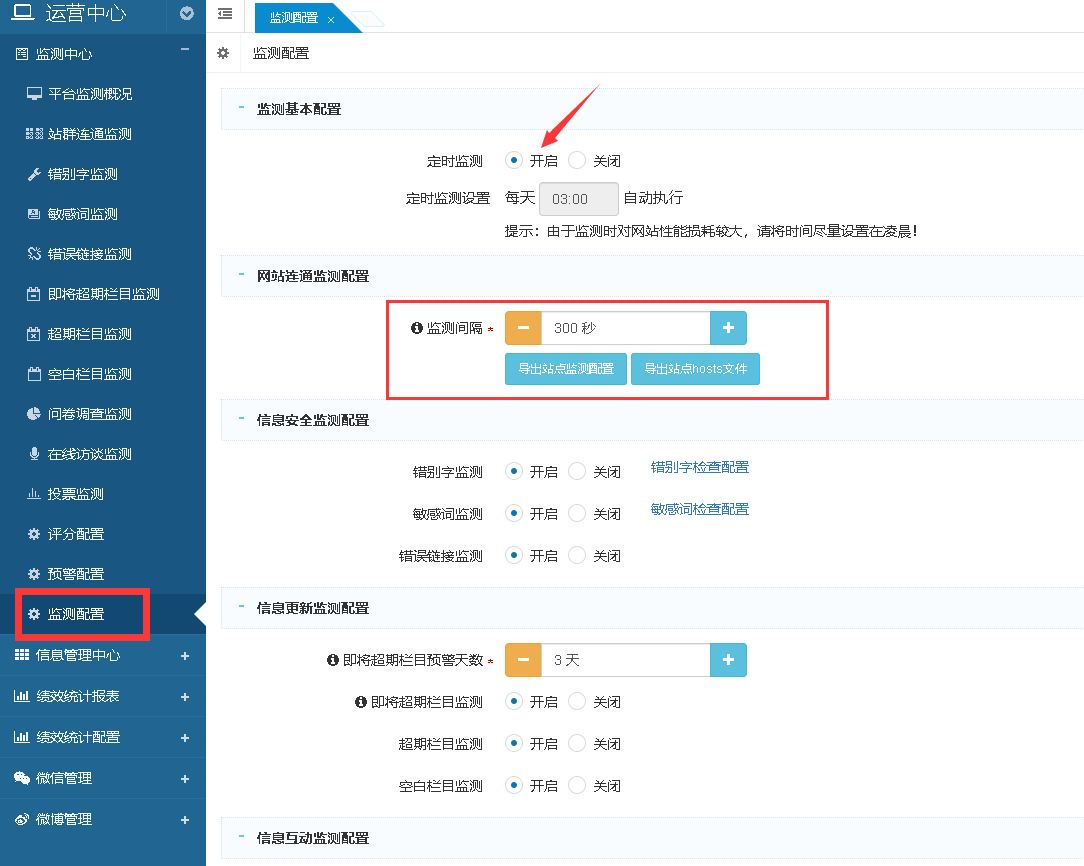Click the sidebar collapse icon in top bar
Viewport: 1084px width, 866px height.
pyautogui.click(x=225, y=14)
